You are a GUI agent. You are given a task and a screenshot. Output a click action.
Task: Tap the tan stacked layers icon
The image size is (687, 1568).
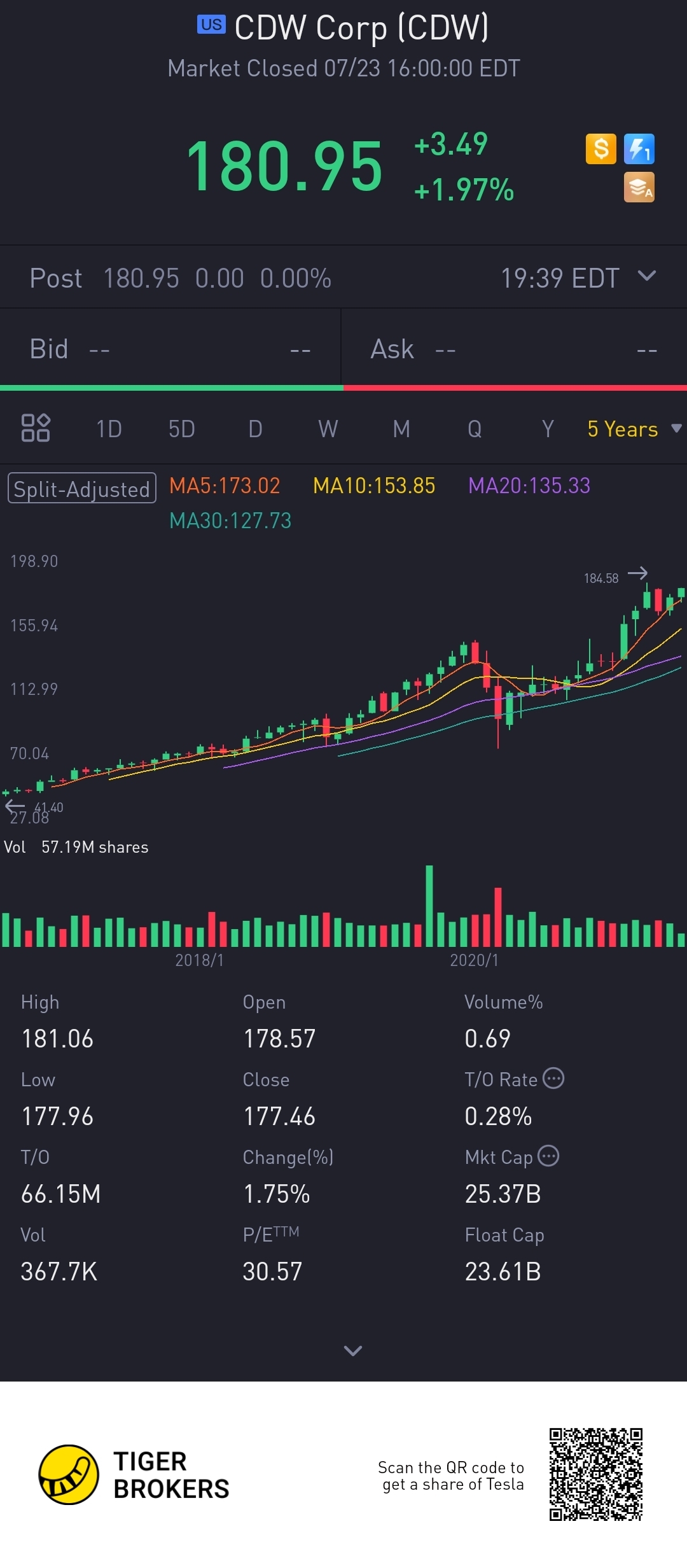click(639, 188)
